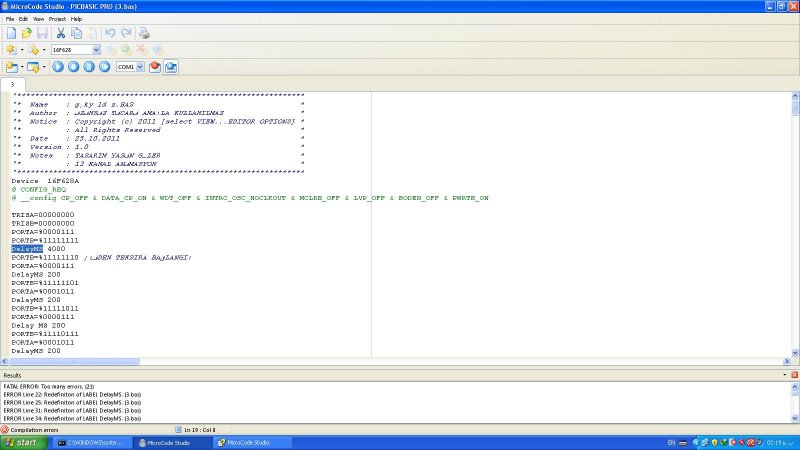
Task: Close the Results panel with its red X
Action: coord(794,375)
